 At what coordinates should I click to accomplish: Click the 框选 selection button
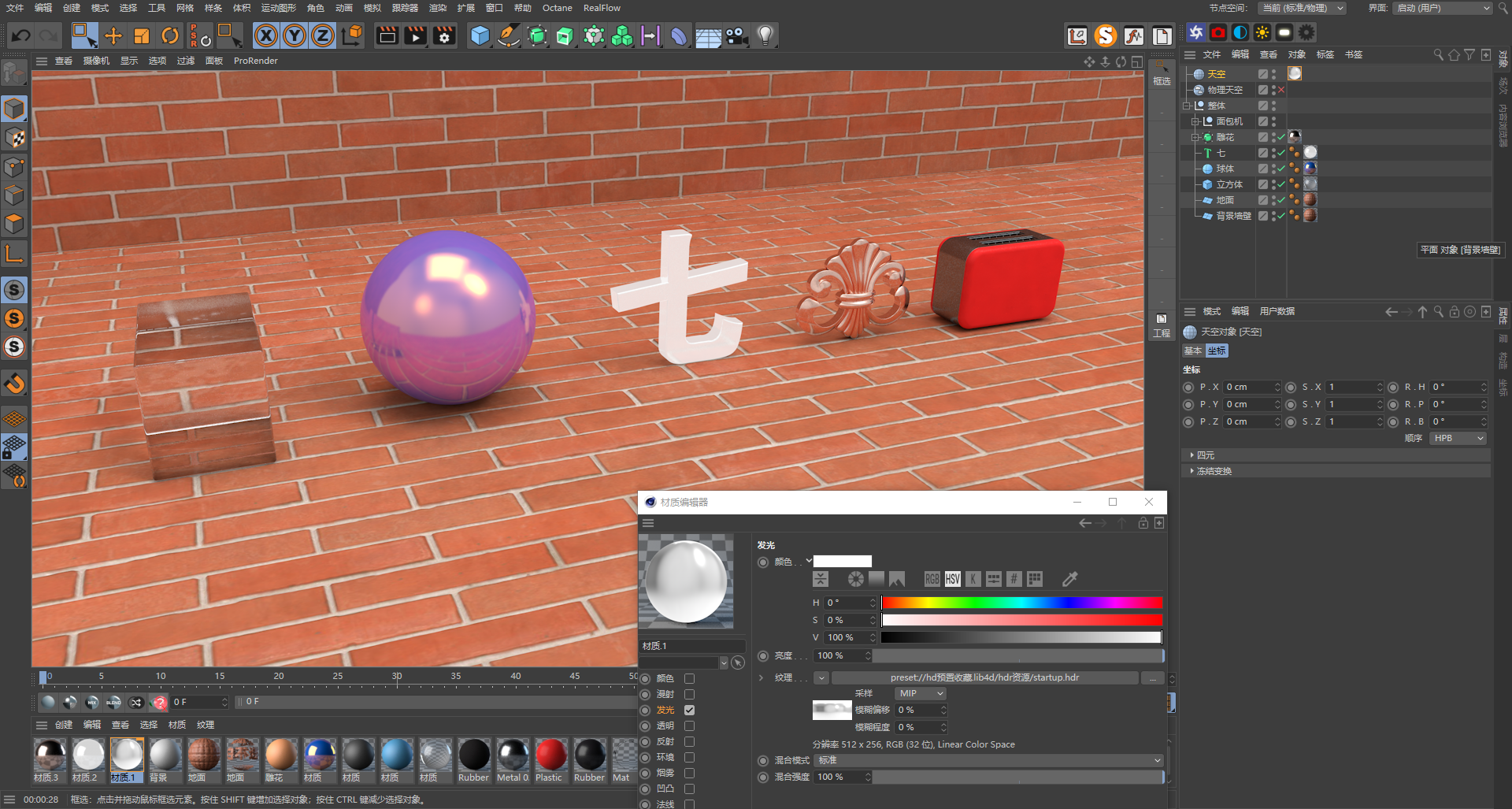tap(1162, 73)
